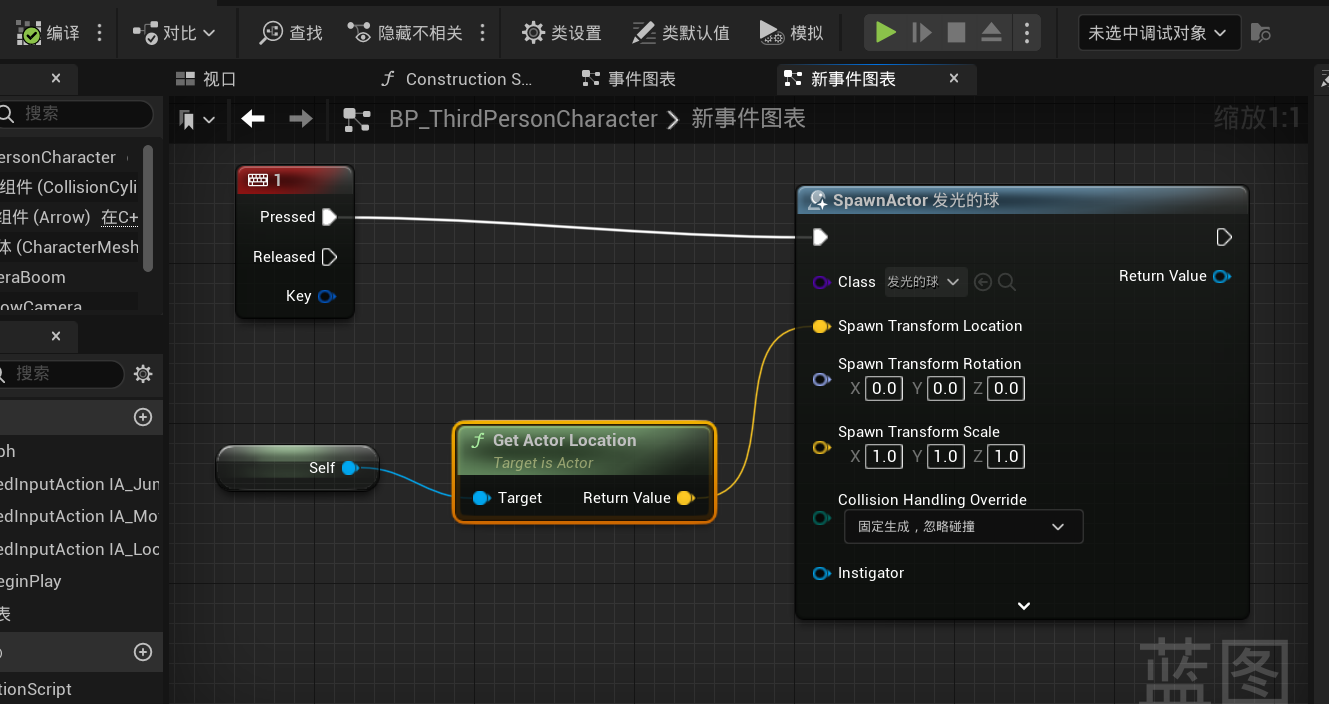Image resolution: width=1329 pixels, height=704 pixels.
Task: Switch to Viewport (视口) tab
Action: point(206,79)
